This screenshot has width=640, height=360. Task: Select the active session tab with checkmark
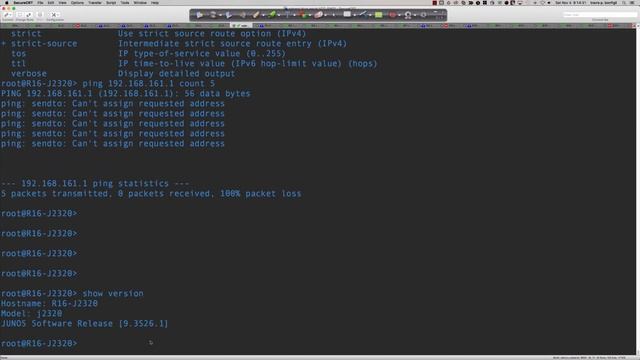[241, 26]
